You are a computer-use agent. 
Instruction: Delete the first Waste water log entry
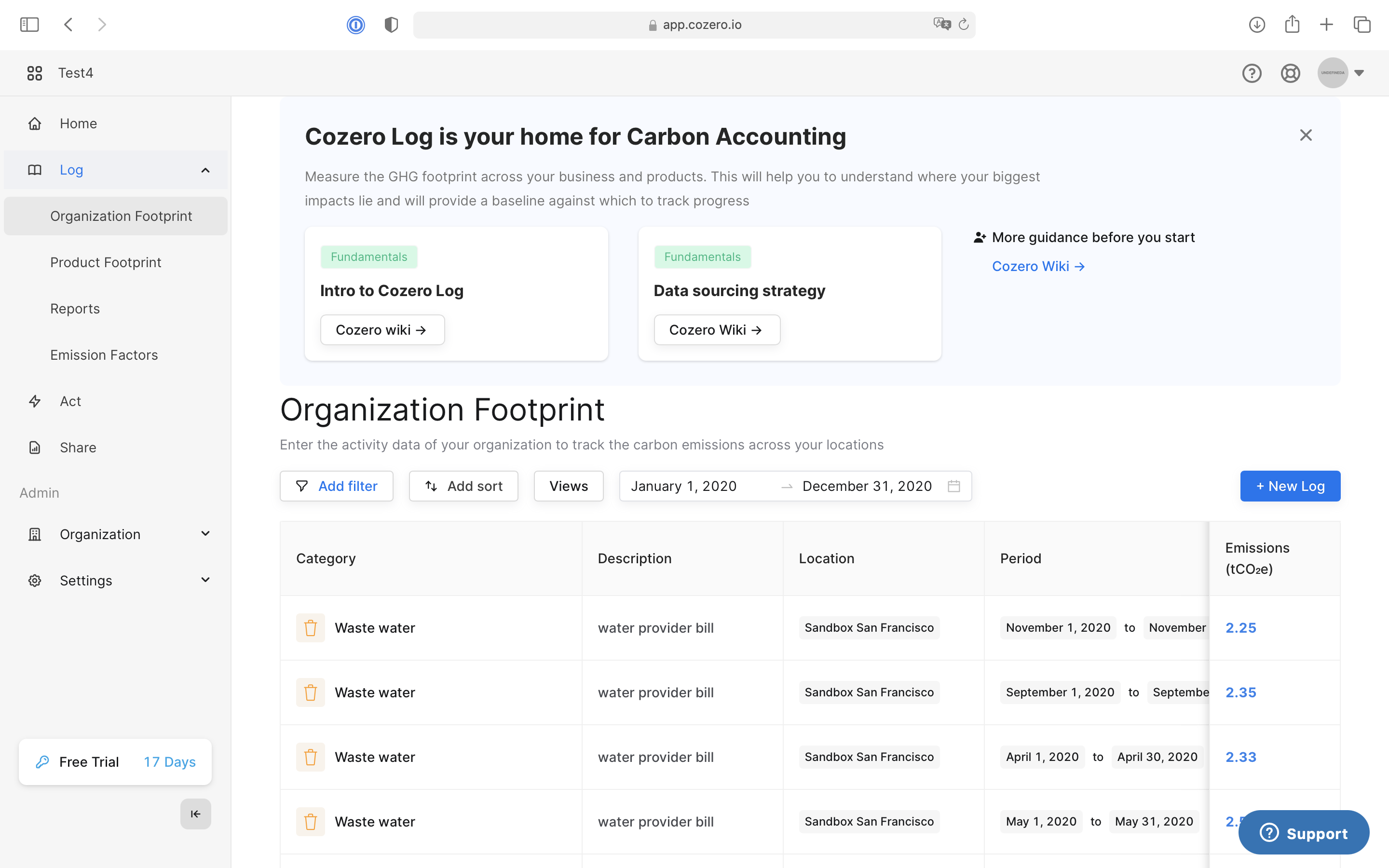point(311,627)
